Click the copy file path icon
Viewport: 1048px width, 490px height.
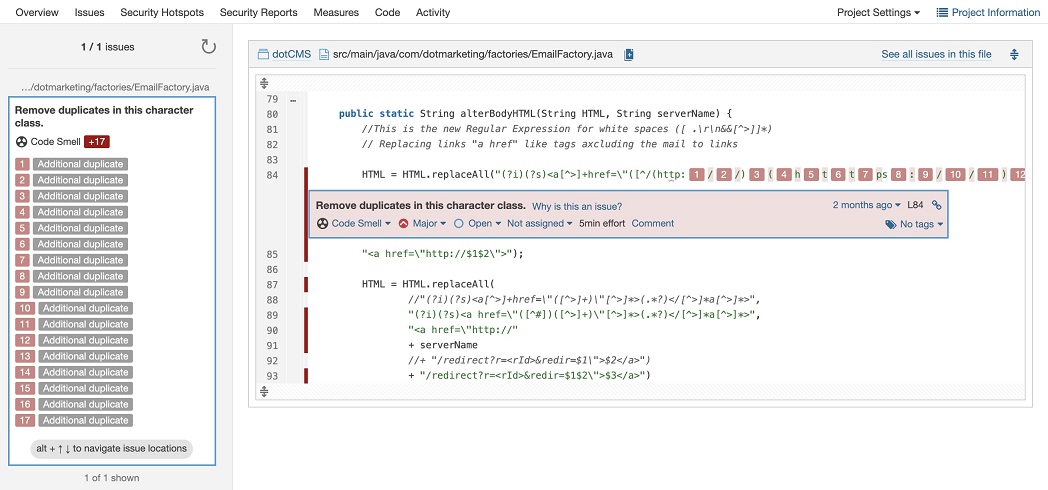[x=629, y=54]
